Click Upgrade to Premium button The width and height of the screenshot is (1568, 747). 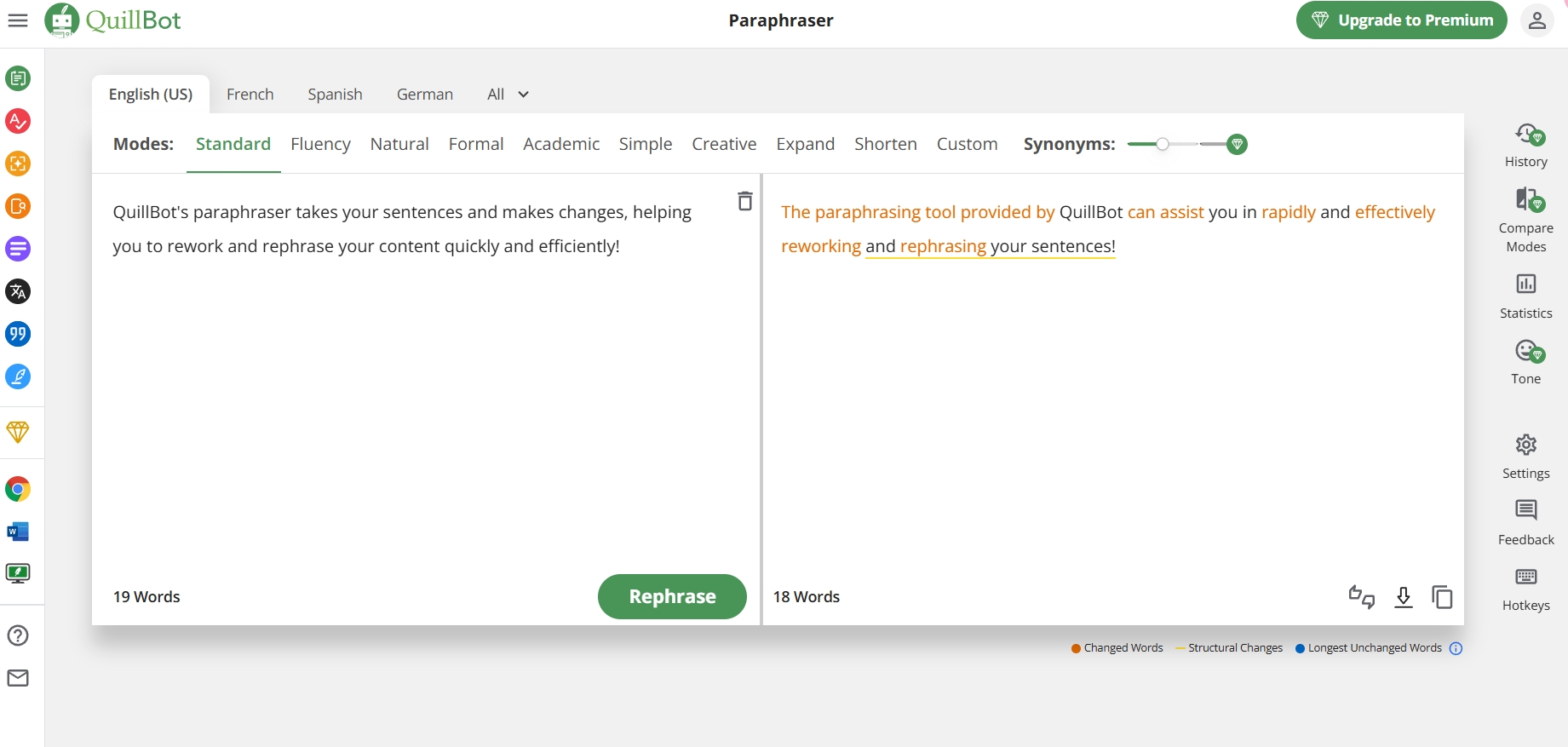click(1402, 20)
